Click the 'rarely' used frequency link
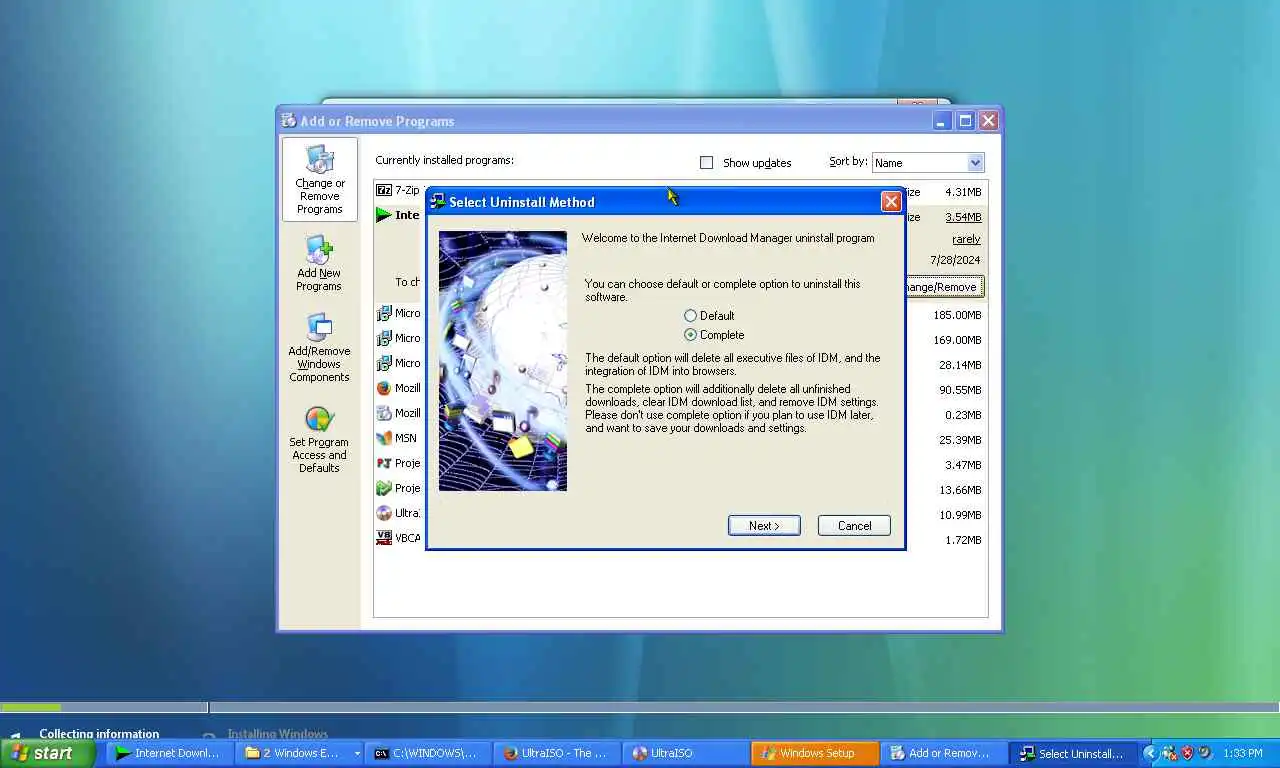 tap(966, 240)
